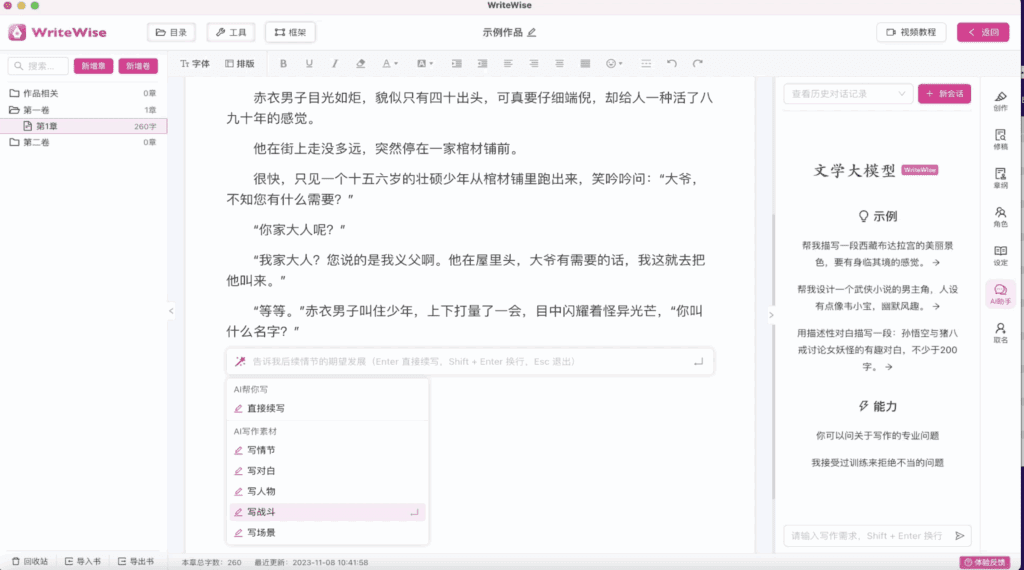1024x570 pixels.
Task: Click the 输入写作需求 chat input field
Action: tap(866, 536)
